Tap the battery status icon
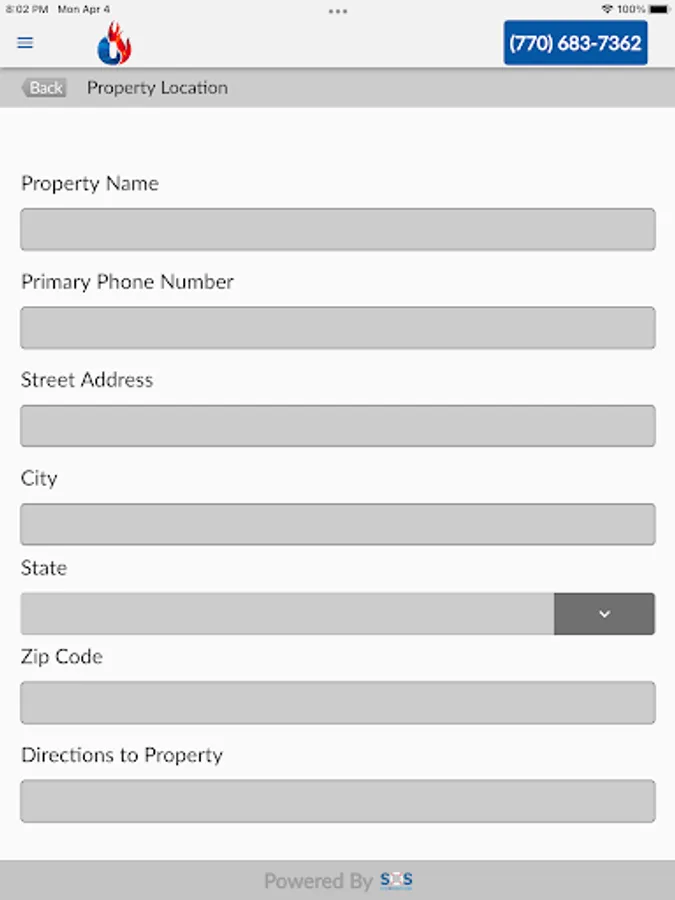Screen dimensions: 675x900 point(659,9)
